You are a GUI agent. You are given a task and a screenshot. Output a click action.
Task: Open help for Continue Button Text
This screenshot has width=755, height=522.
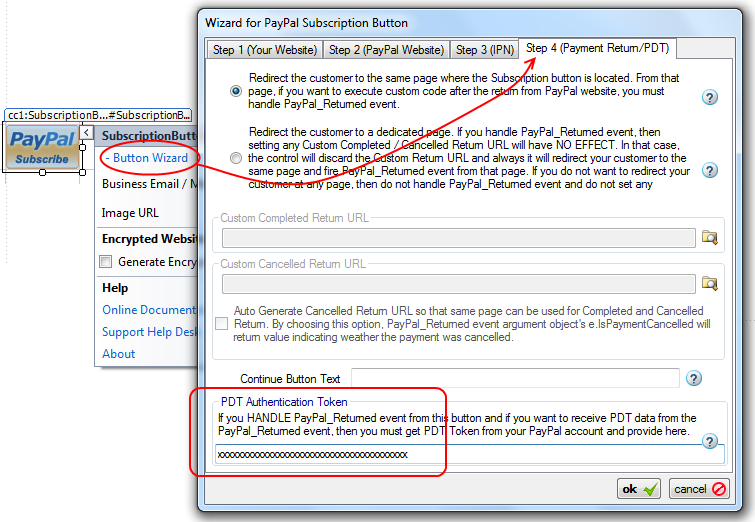pos(693,378)
